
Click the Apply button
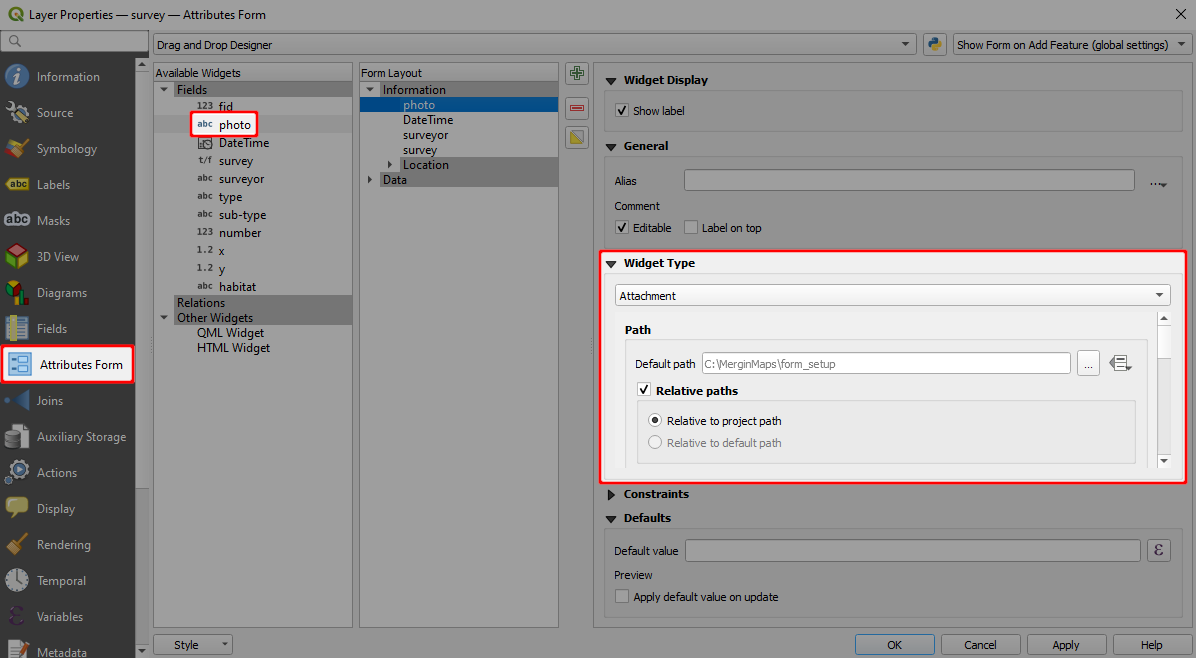click(x=1066, y=644)
